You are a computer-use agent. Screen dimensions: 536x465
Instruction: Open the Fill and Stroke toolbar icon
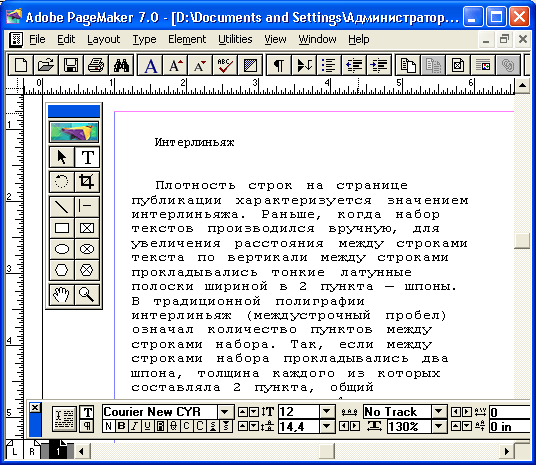(x=250, y=65)
